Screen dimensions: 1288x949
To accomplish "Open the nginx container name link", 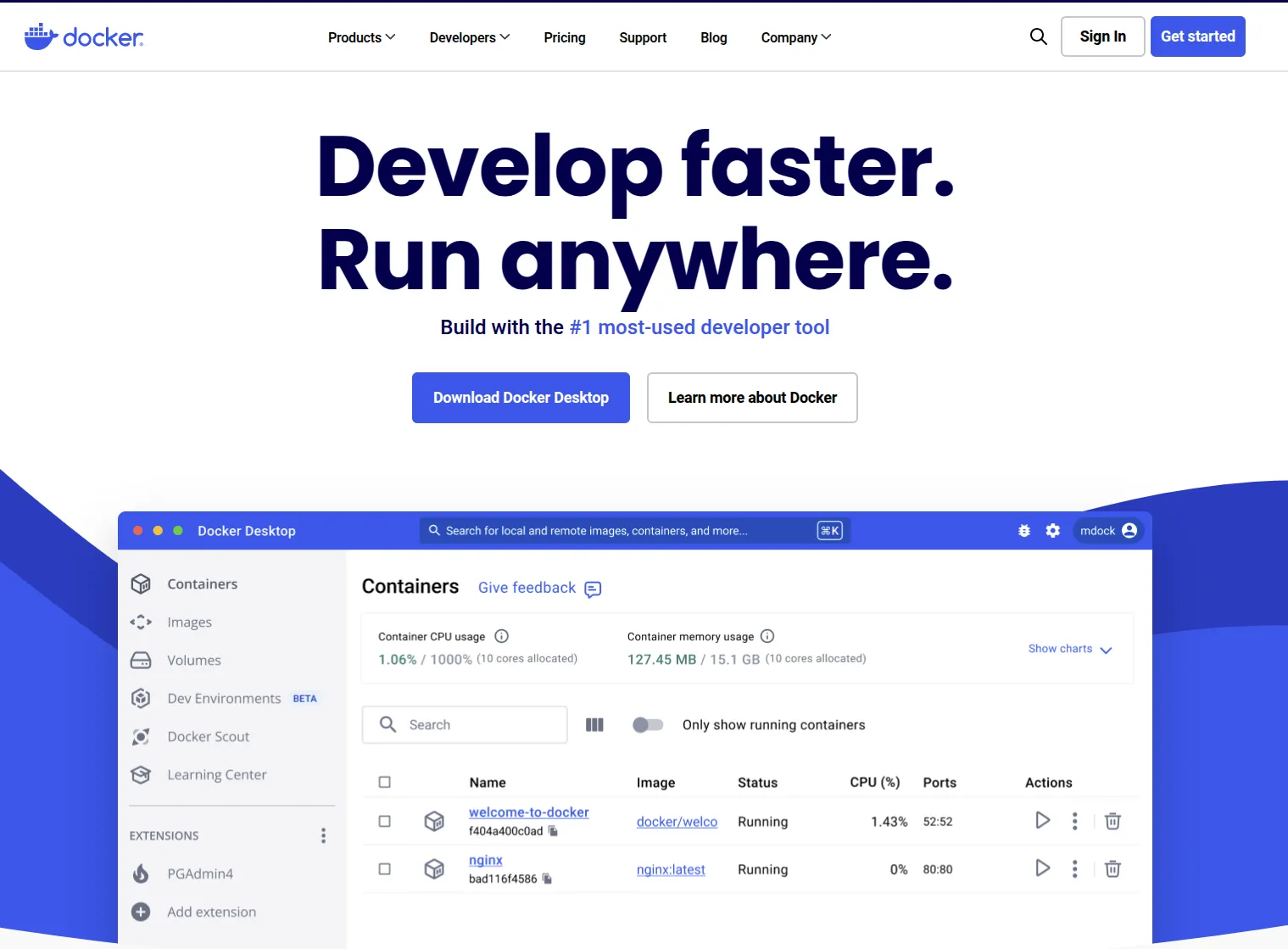I will [486, 860].
